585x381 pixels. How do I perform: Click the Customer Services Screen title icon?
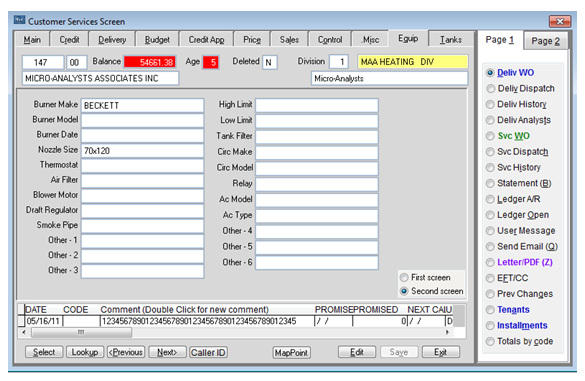pos(19,20)
